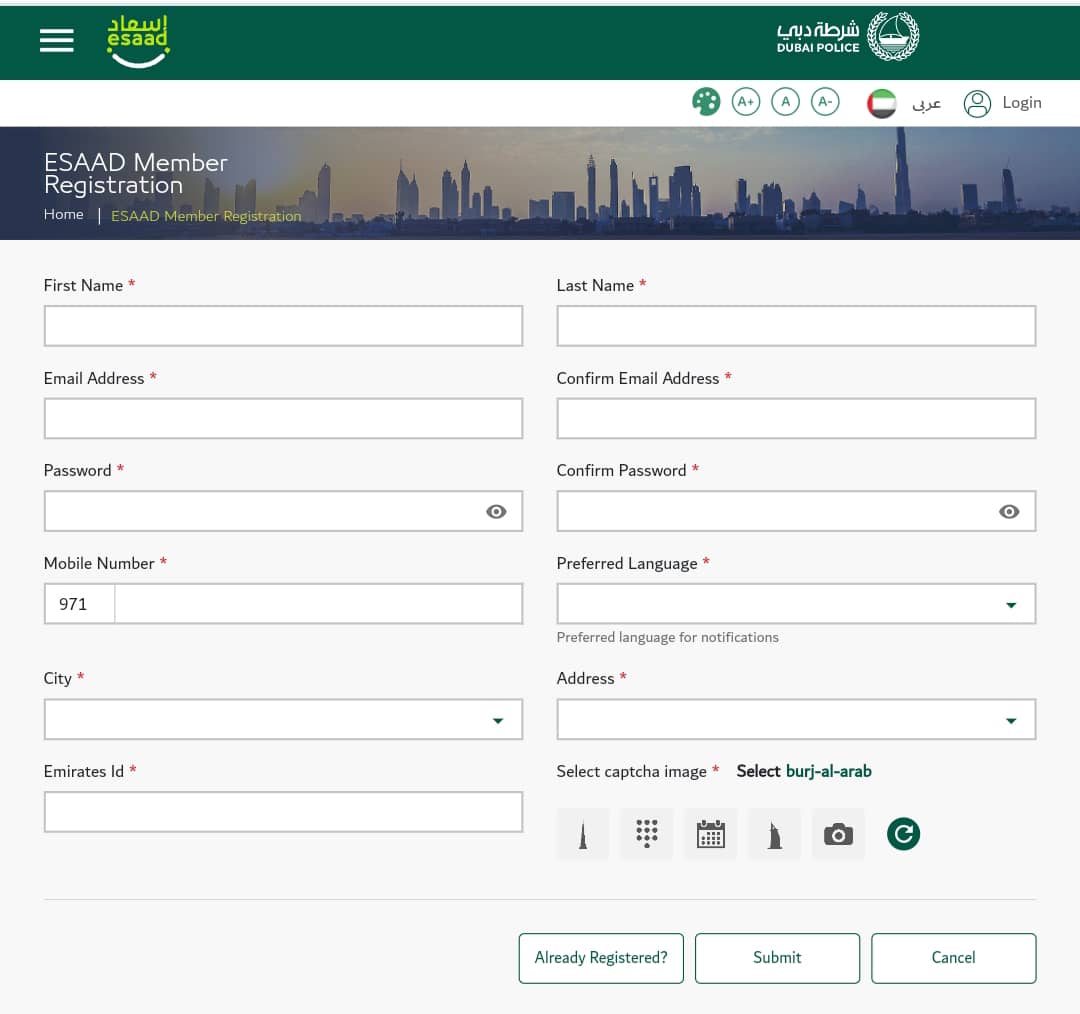Show the Password field text
Image resolution: width=1080 pixels, height=1014 pixels.
(496, 512)
